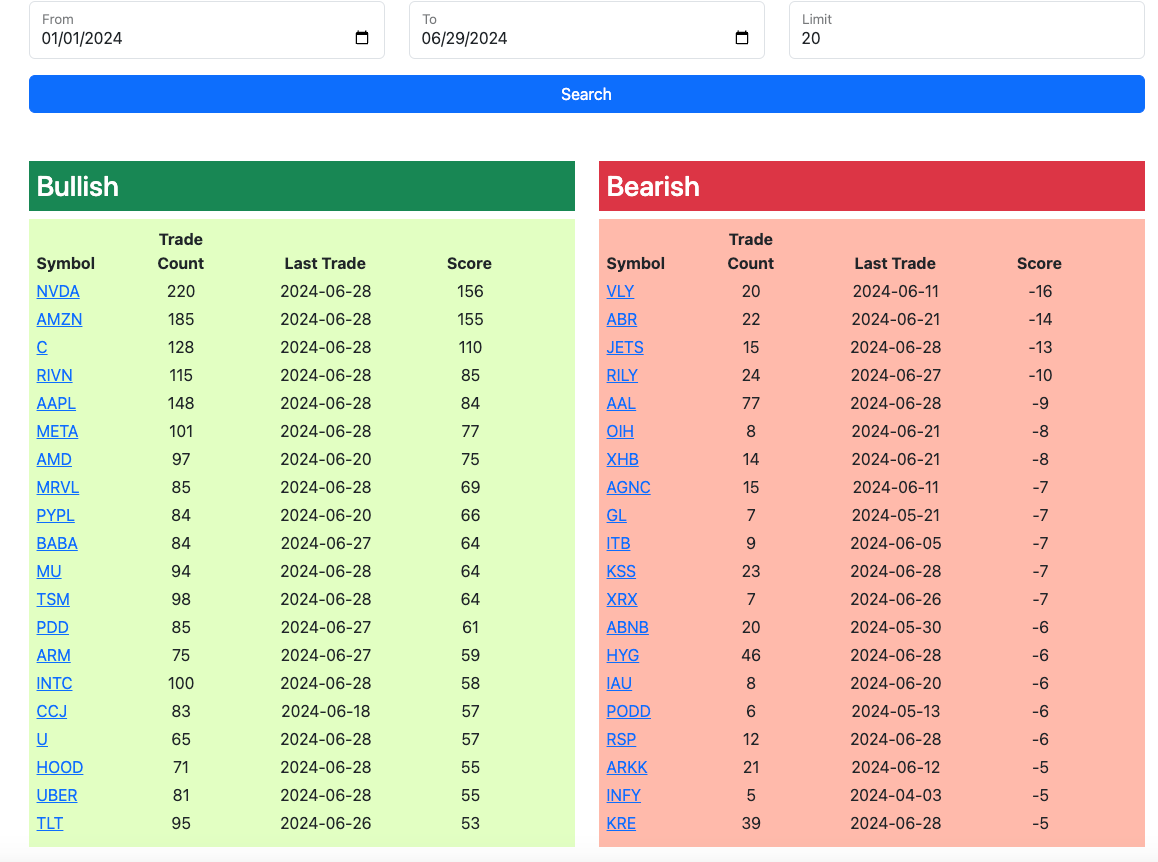This screenshot has height=862, width=1158.
Task: Open the NVDA symbol link
Action: click(58, 291)
